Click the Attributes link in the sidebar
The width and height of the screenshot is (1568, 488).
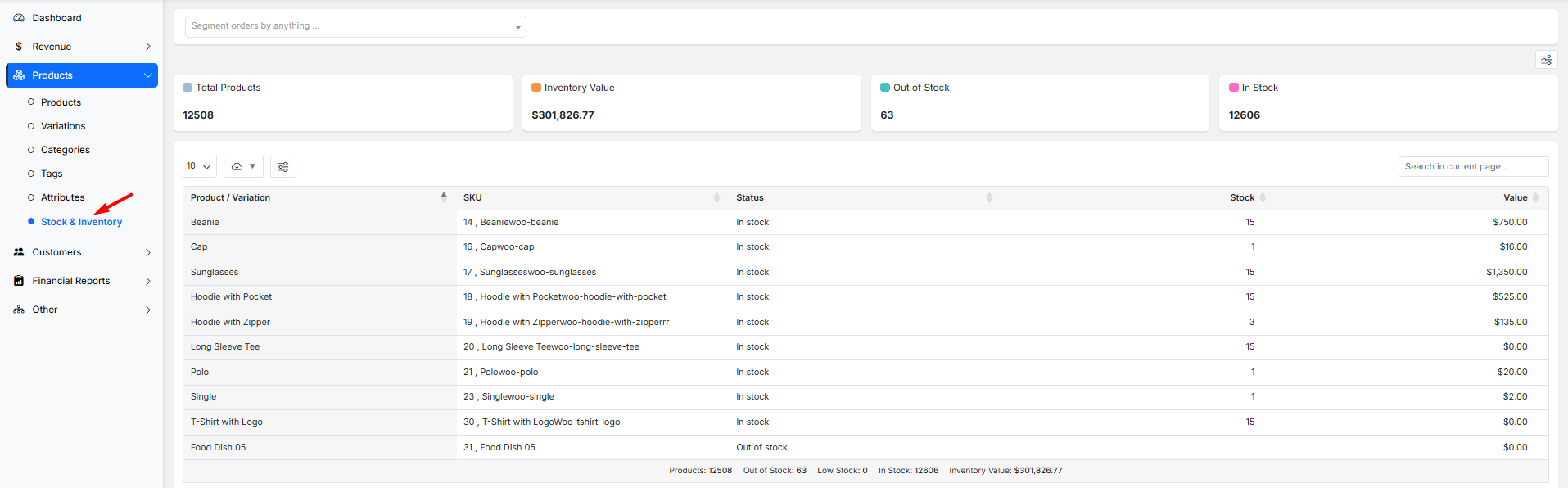(x=63, y=197)
